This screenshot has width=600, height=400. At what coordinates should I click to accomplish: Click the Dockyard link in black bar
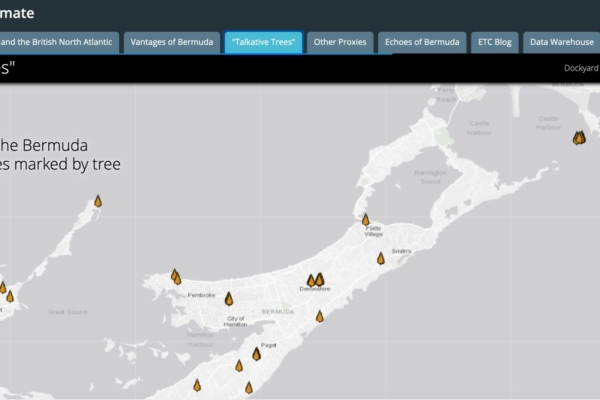581,69
